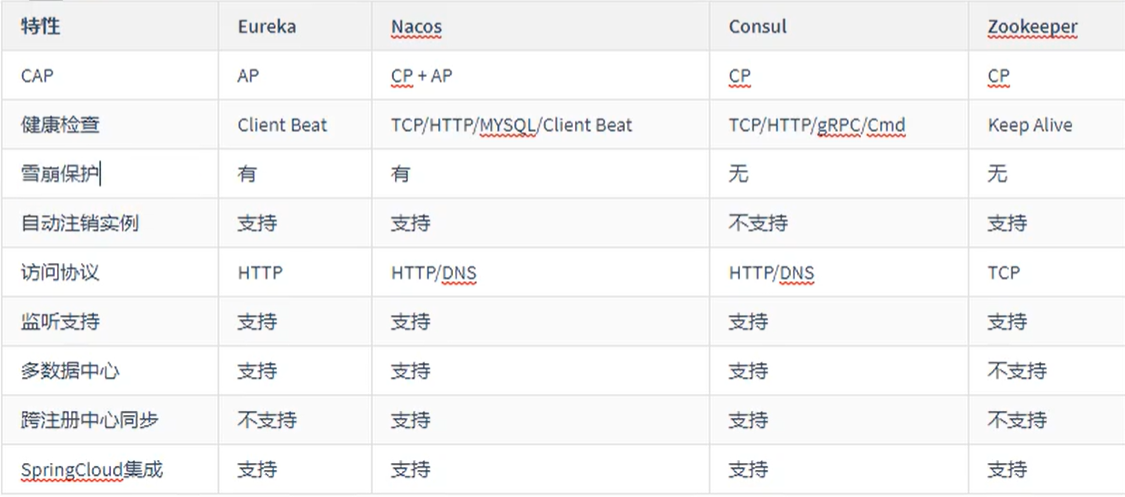Click the "CP + AP" cell under Nacos
This screenshot has height=497, width=1125.
coord(421,76)
